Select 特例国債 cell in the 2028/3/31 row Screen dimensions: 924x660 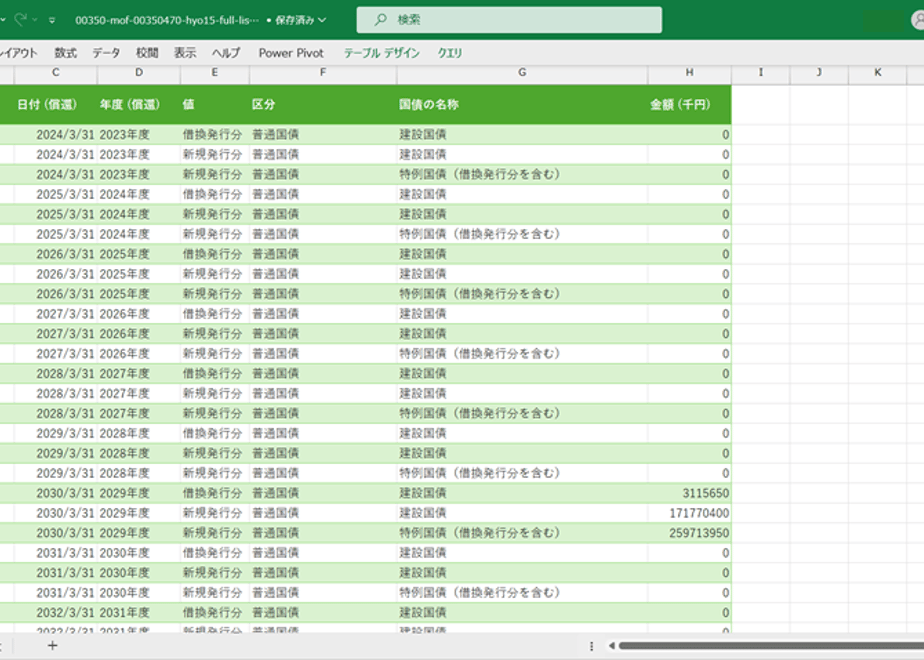pos(522,414)
